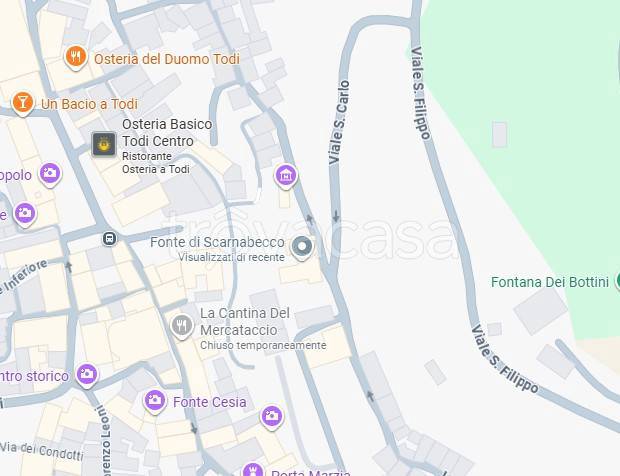Select the La Cantina Del Mercataccio label
The height and width of the screenshot is (476, 620).
(245, 321)
